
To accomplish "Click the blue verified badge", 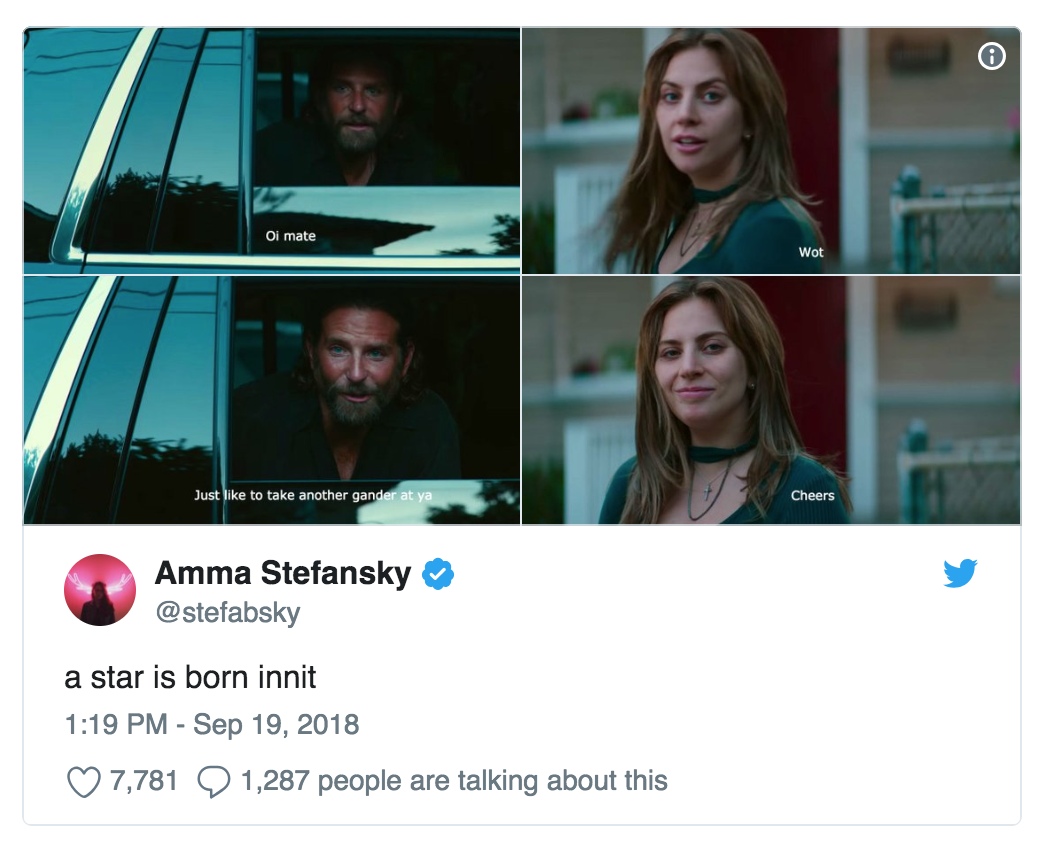I will (438, 574).
